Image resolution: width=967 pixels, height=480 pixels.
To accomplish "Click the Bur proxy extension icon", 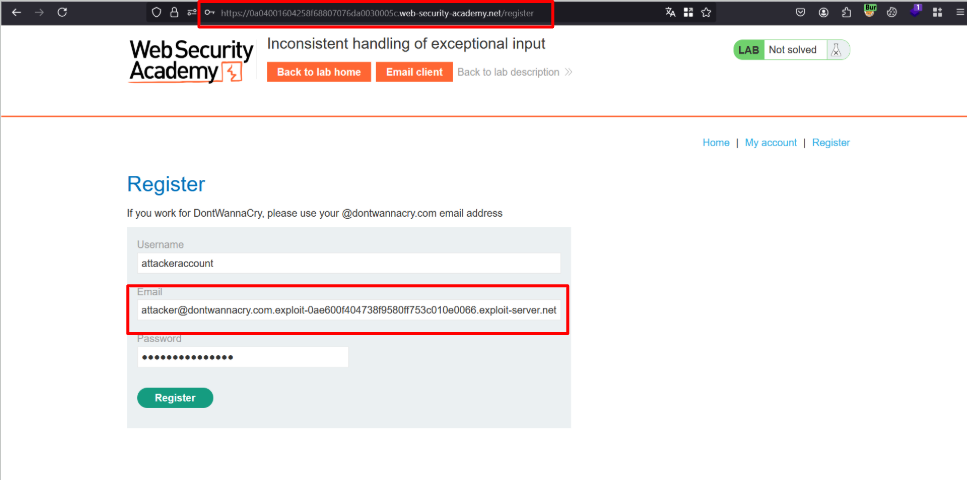I will 869,12.
